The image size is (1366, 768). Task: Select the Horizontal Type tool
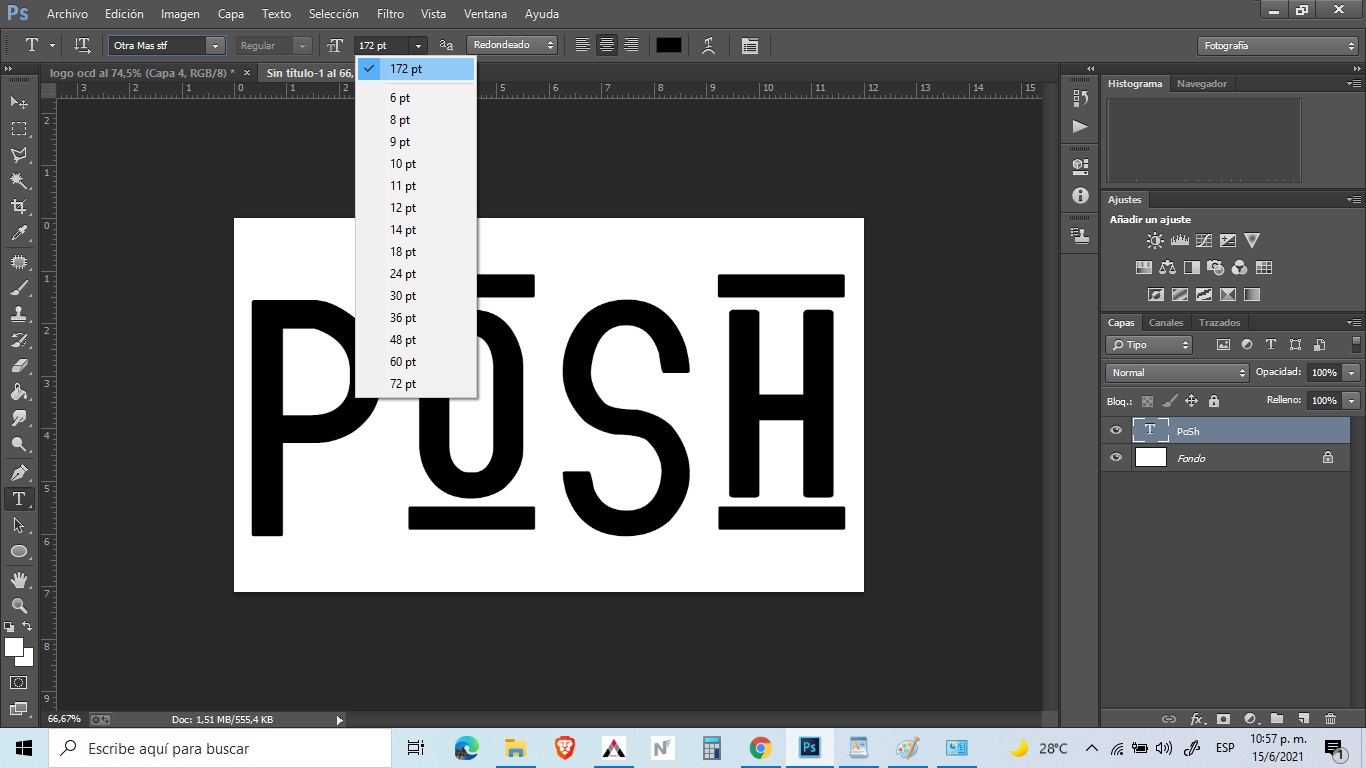point(19,499)
